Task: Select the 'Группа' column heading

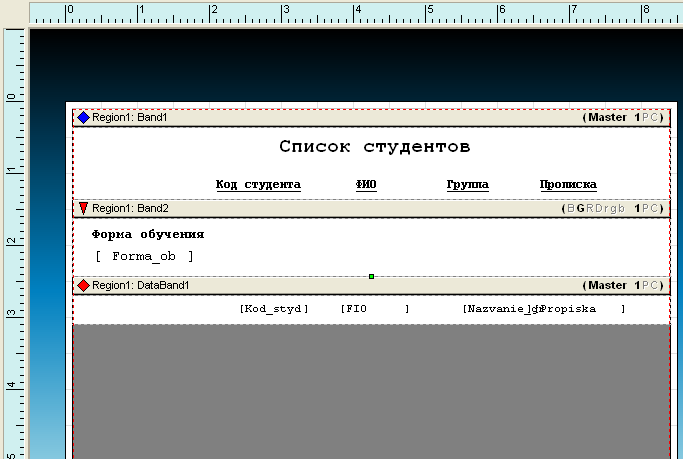Action: point(467,185)
